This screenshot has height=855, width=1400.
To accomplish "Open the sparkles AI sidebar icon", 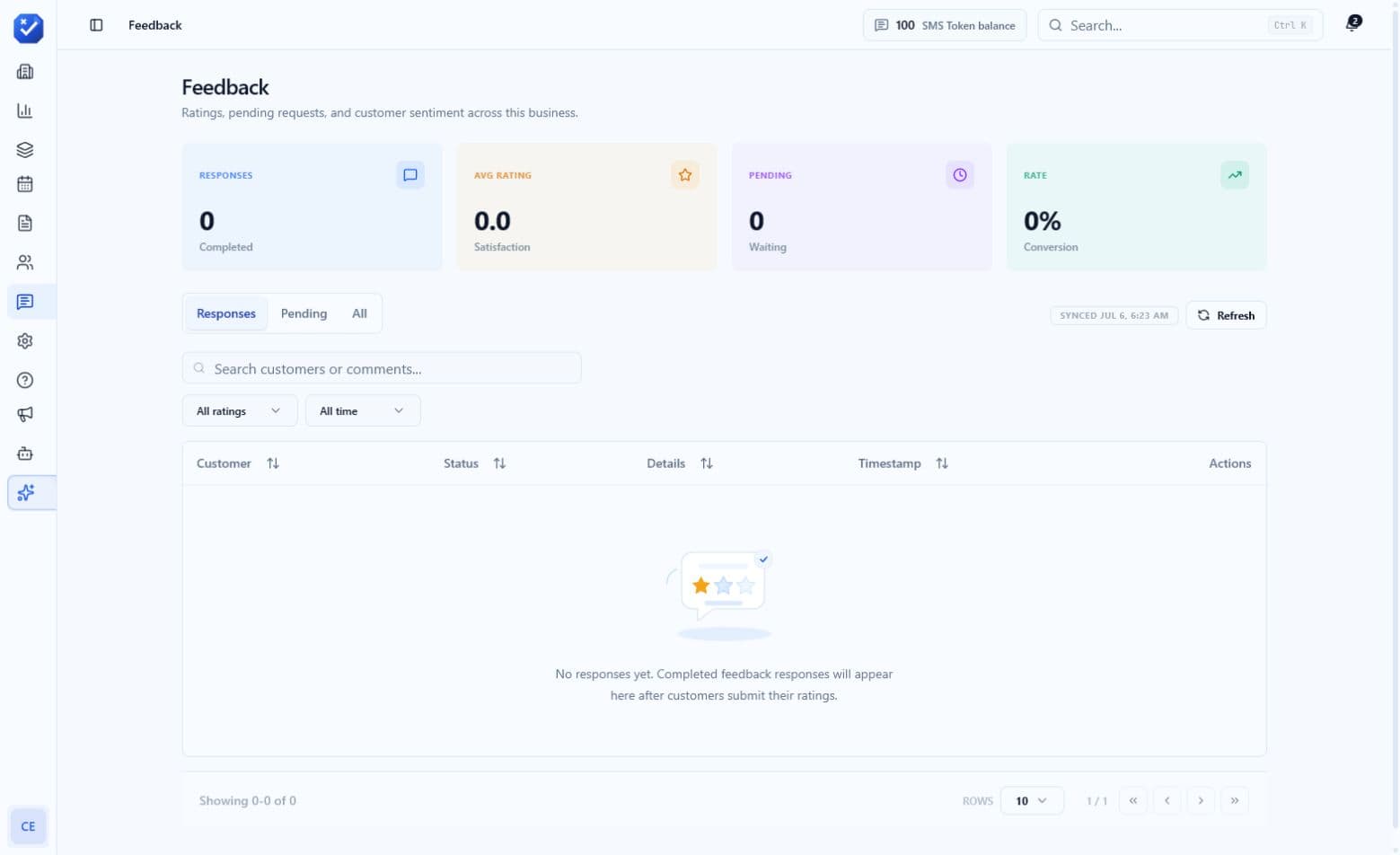I will 25,492.
